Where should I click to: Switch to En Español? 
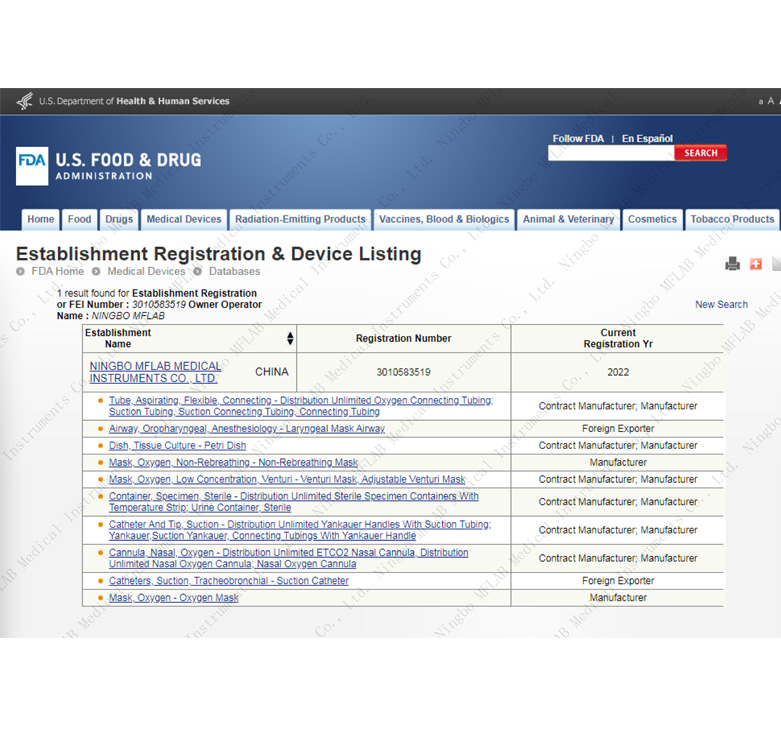[x=647, y=139]
